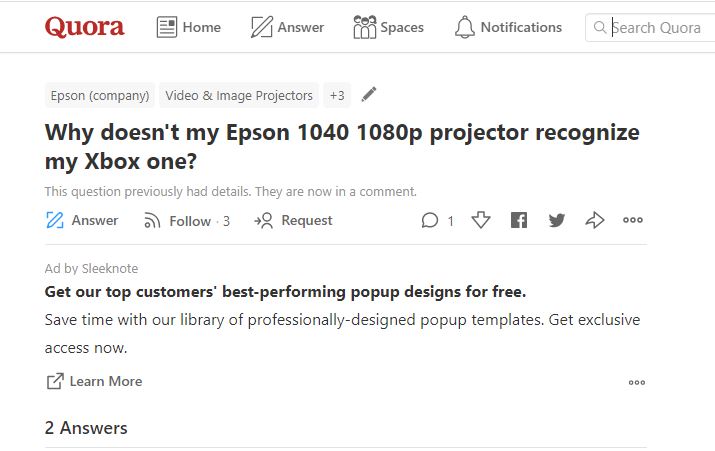
Task: Write an answer using the blue Answer button
Action: tap(82, 220)
